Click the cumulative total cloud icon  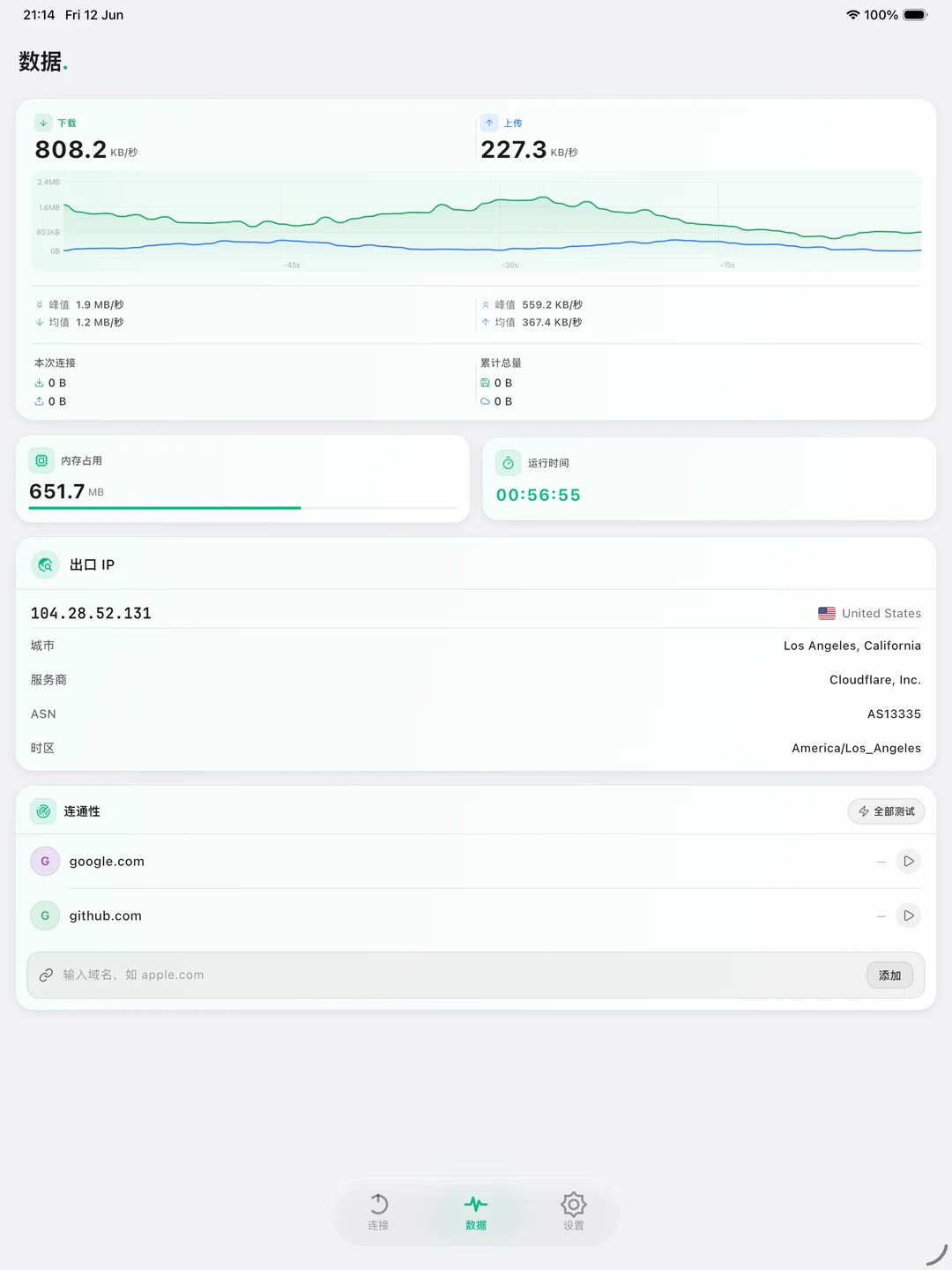pyautogui.click(x=485, y=400)
